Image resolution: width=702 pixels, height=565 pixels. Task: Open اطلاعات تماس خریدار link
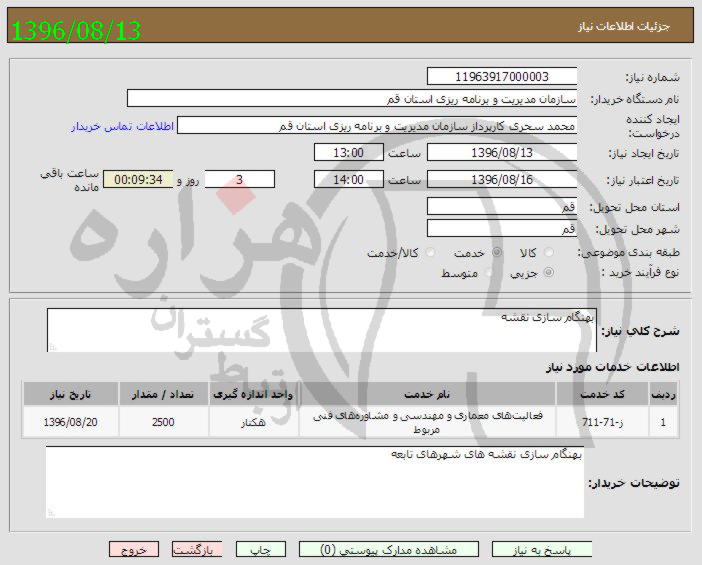(x=122, y=127)
